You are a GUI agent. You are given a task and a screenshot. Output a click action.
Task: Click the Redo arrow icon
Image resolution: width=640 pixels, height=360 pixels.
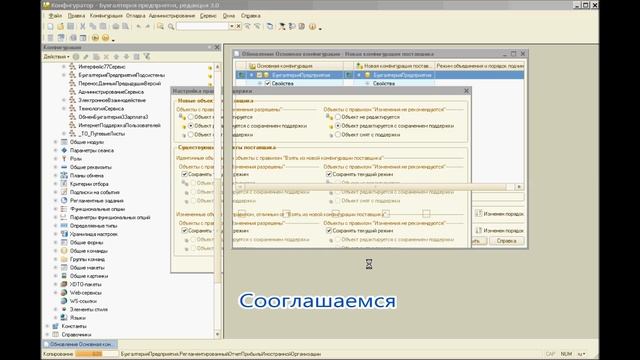[x=148, y=27]
